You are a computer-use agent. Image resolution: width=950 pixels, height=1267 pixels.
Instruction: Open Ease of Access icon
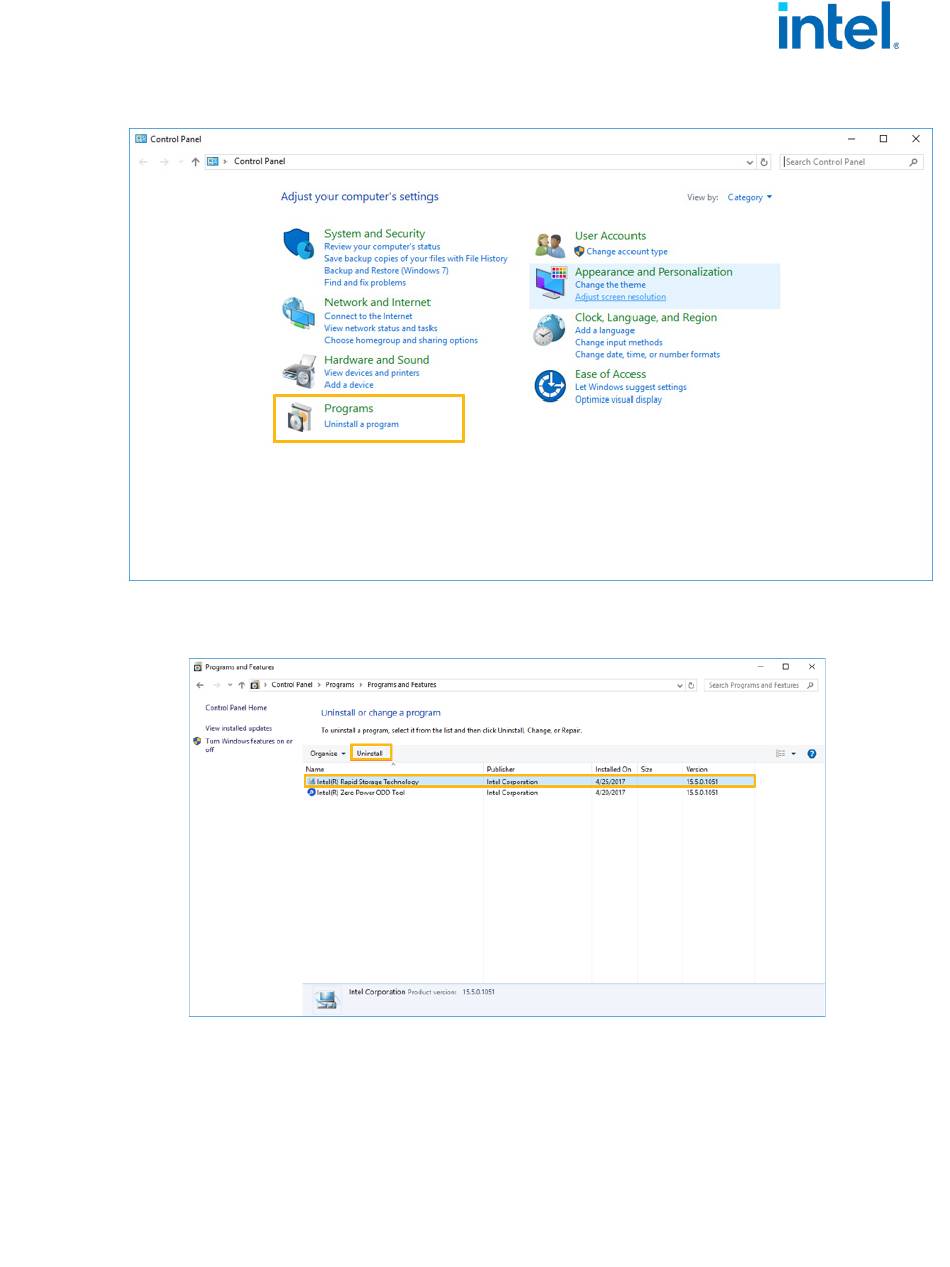point(550,385)
